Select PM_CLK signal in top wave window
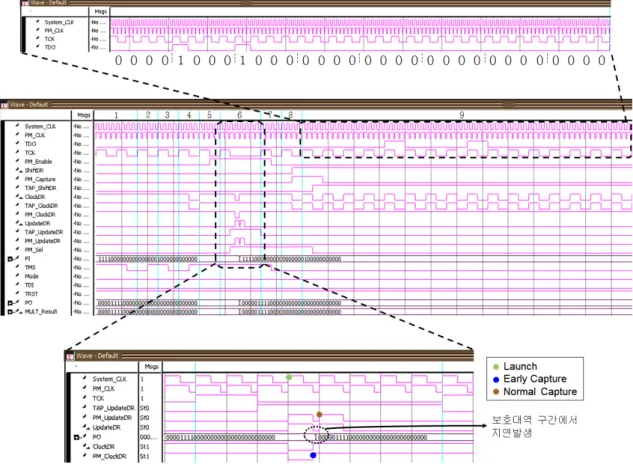This screenshot has width=633, height=470. 54,31
